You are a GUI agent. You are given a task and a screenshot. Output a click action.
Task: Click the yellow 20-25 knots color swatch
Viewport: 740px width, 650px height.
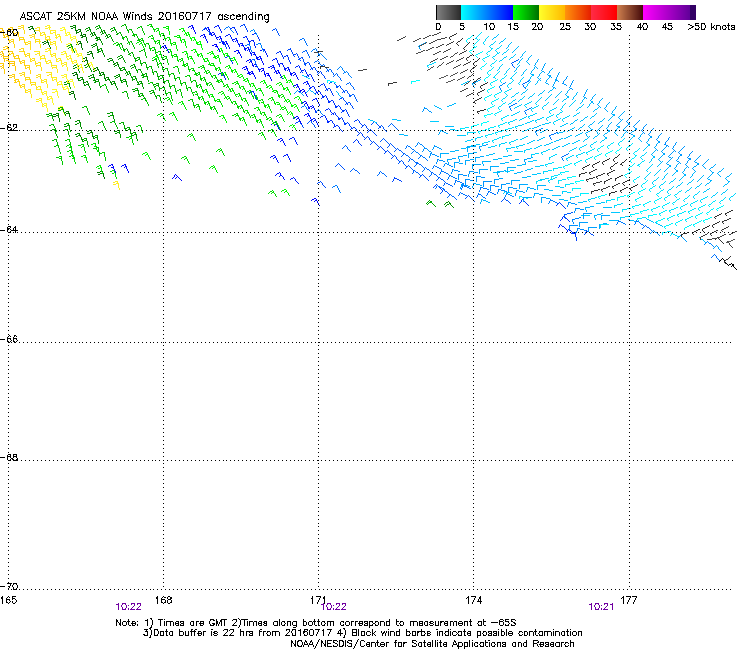tap(552, 12)
